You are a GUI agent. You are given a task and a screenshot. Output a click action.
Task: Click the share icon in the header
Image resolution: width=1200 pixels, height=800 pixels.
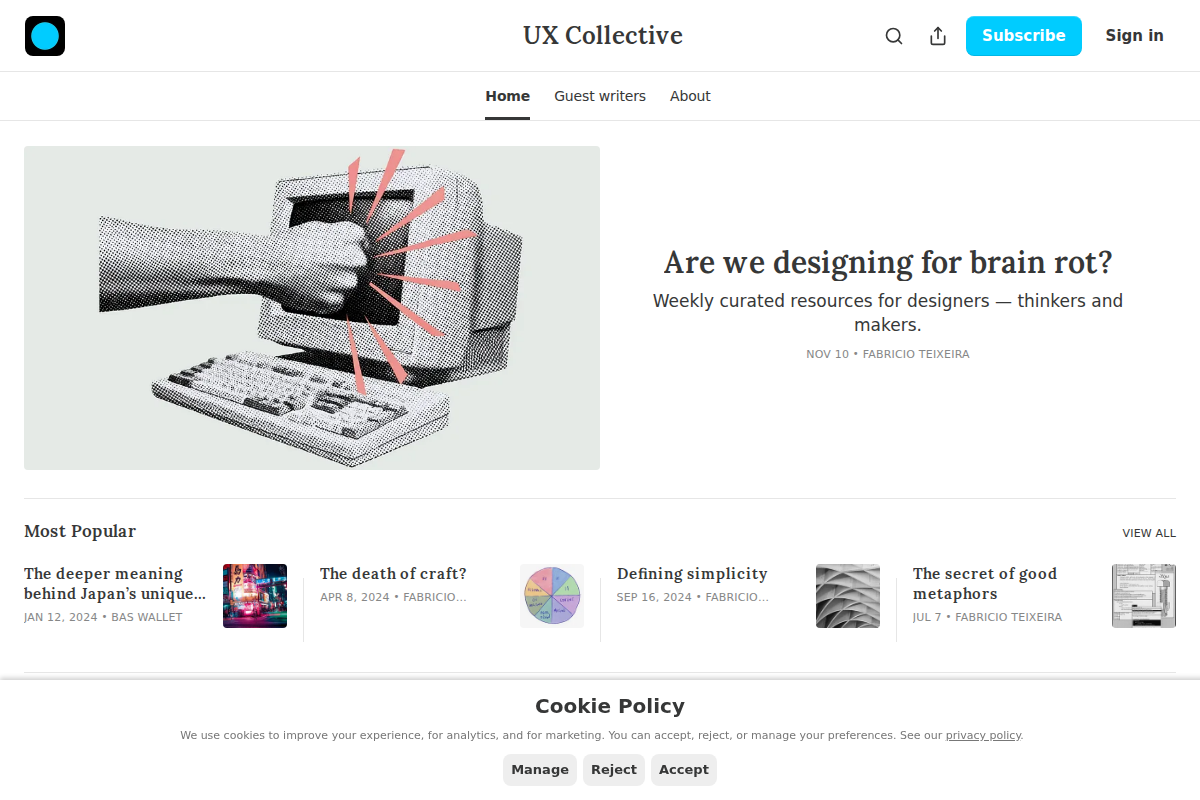click(937, 35)
